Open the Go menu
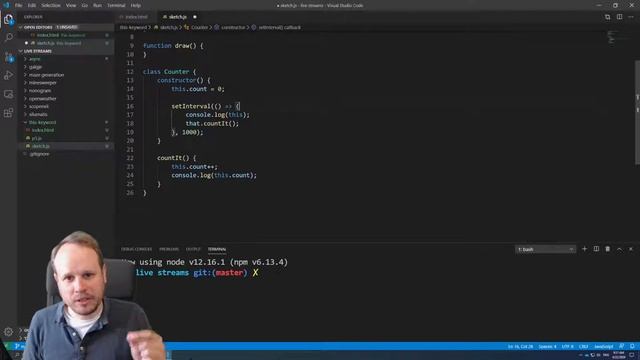 point(84,5)
